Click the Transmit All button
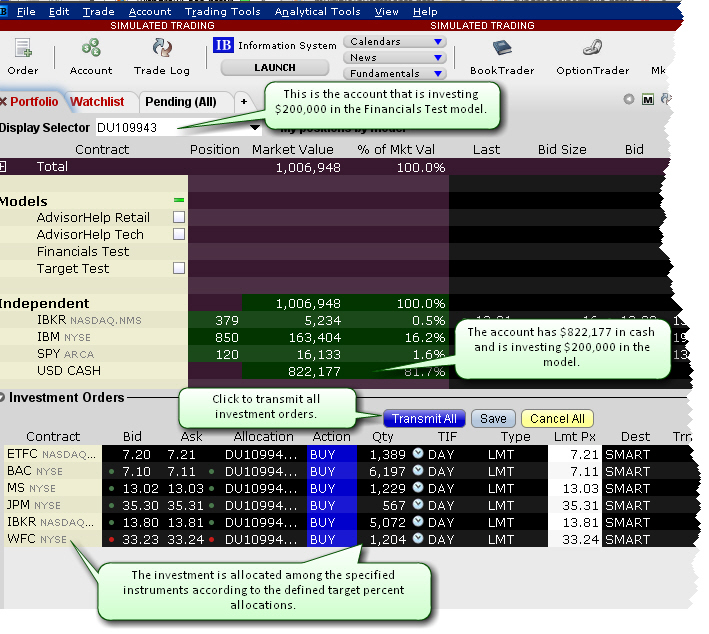Viewport: 709px width, 634px height. point(424,419)
